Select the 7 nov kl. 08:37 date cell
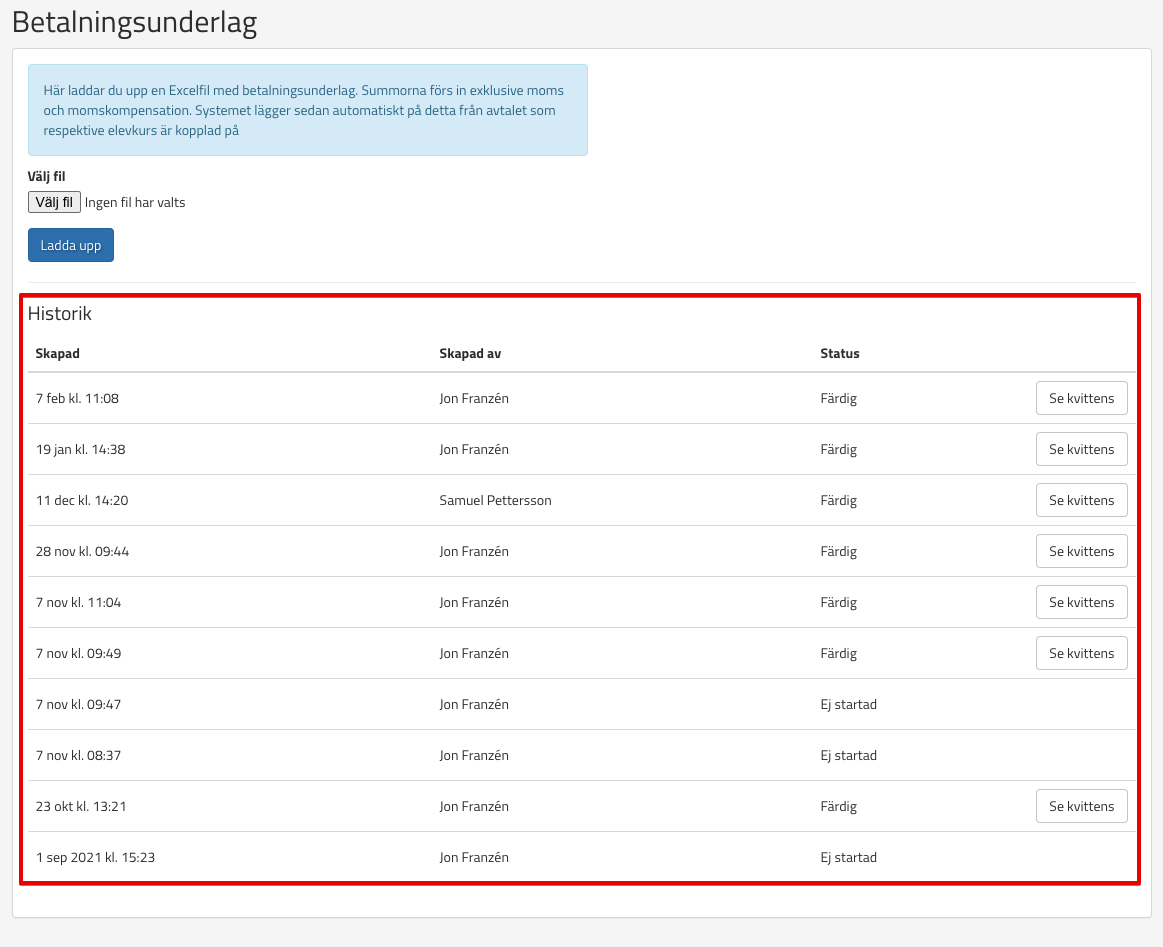 click(x=78, y=755)
